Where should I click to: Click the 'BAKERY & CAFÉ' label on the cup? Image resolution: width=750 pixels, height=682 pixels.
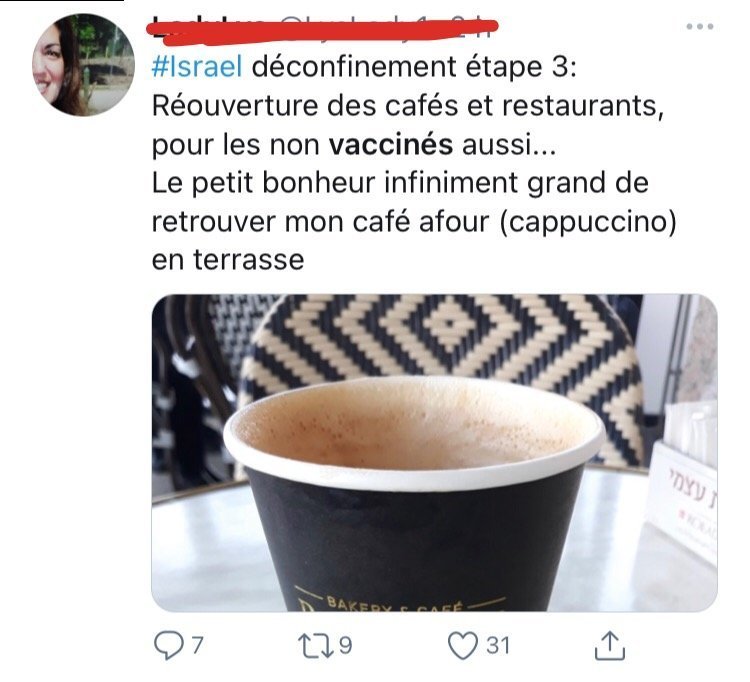(x=394, y=605)
